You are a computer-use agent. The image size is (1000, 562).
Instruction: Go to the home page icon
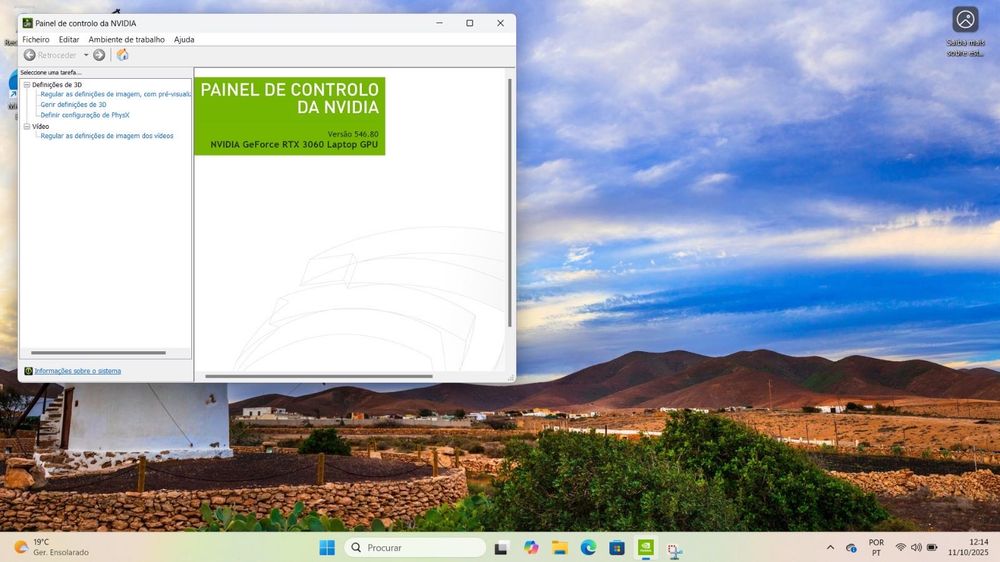click(x=122, y=55)
